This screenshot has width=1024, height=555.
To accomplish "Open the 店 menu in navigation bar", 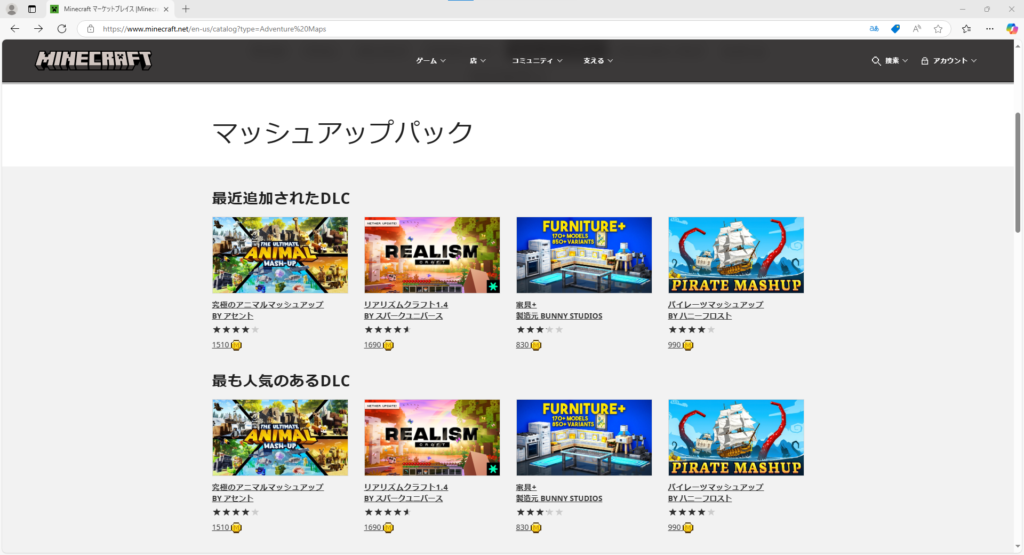I will (478, 61).
